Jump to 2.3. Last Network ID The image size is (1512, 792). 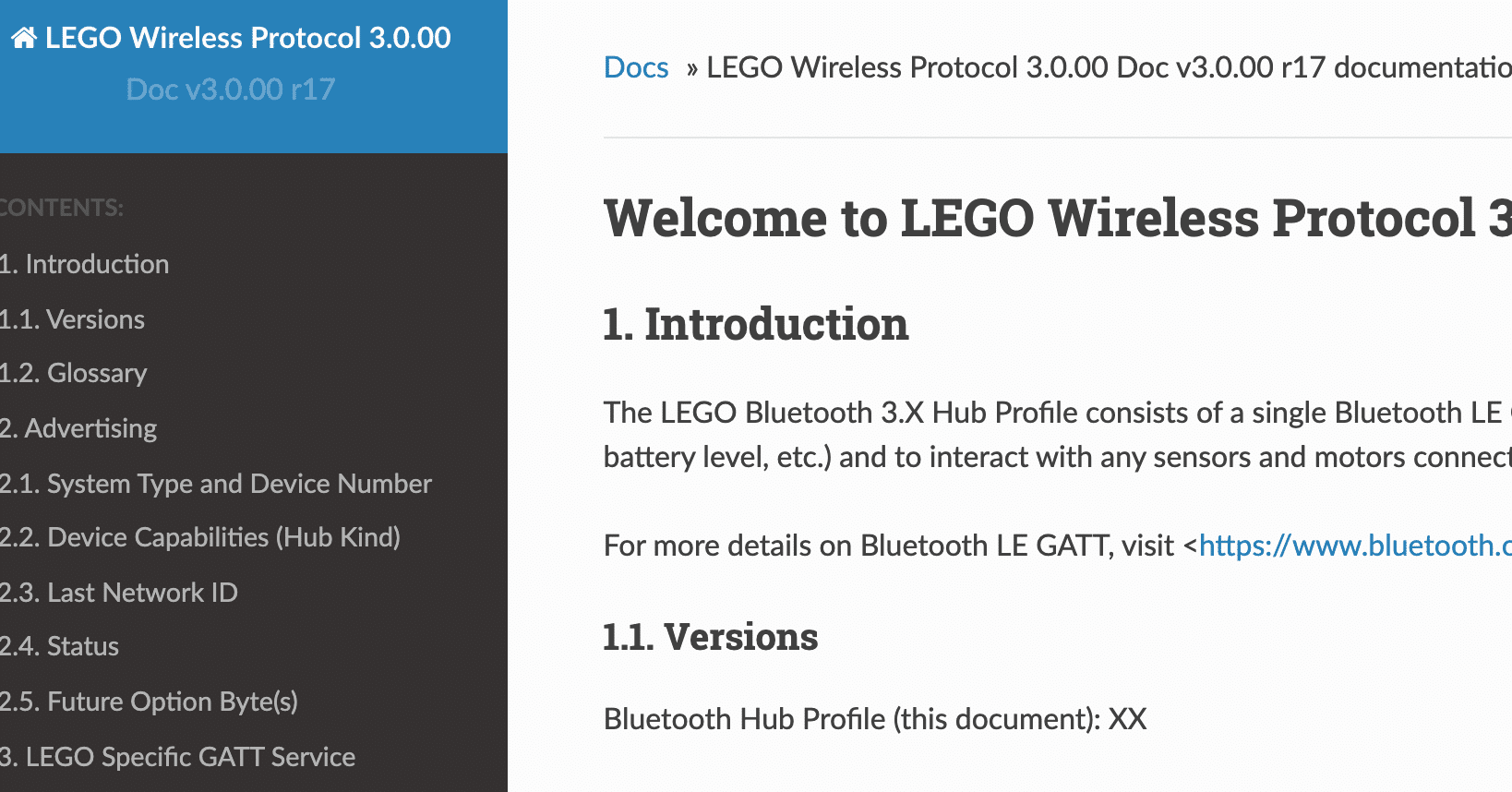pos(119,593)
